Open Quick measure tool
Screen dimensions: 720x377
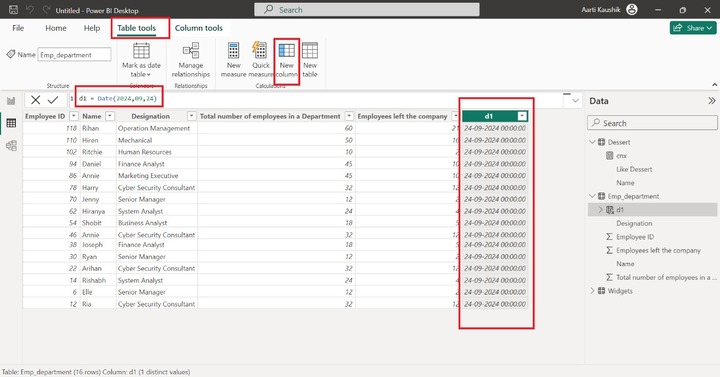coord(260,60)
